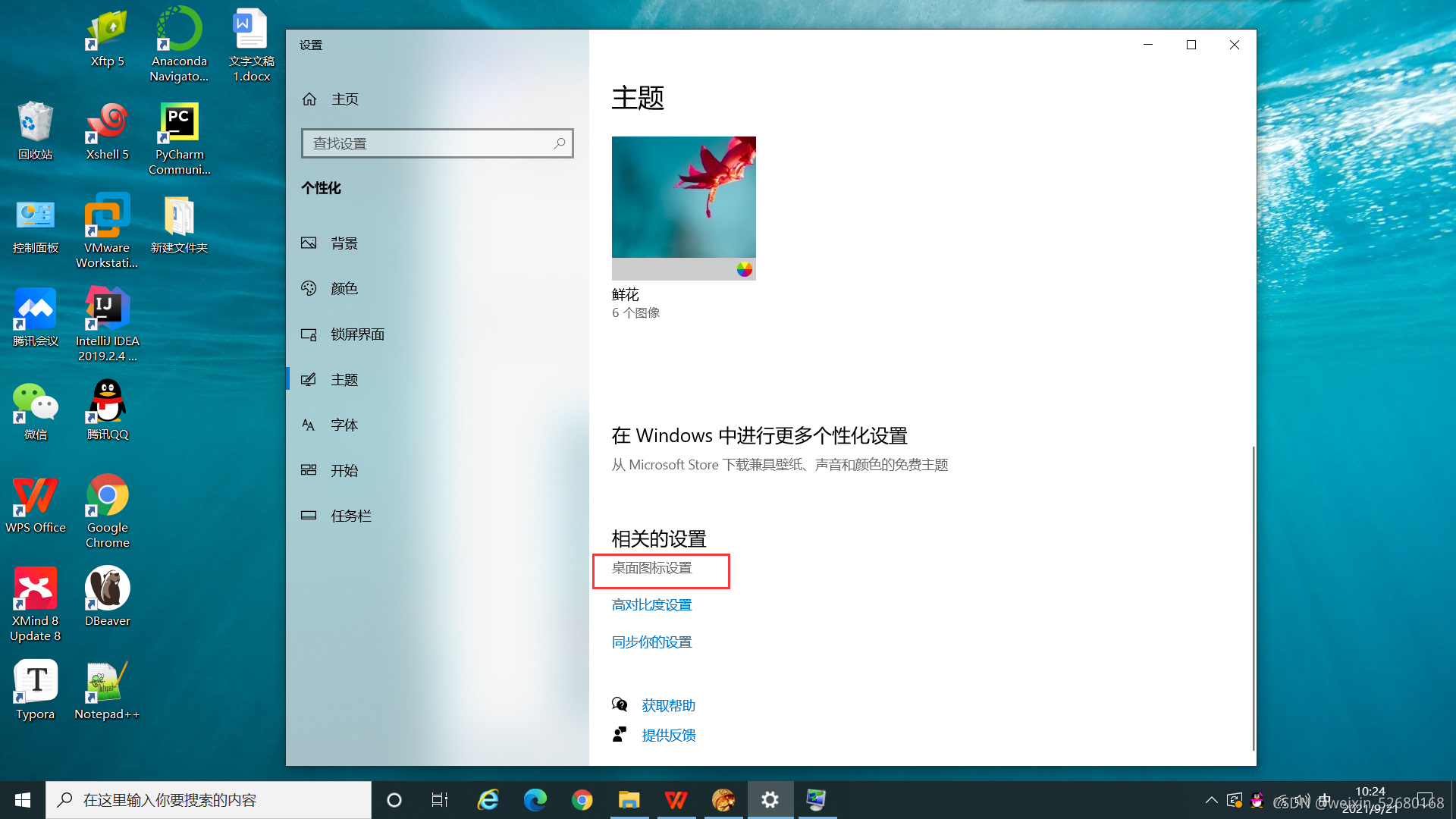Click the Find a setting search box
Viewport: 1456px width, 819px height.
point(429,143)
